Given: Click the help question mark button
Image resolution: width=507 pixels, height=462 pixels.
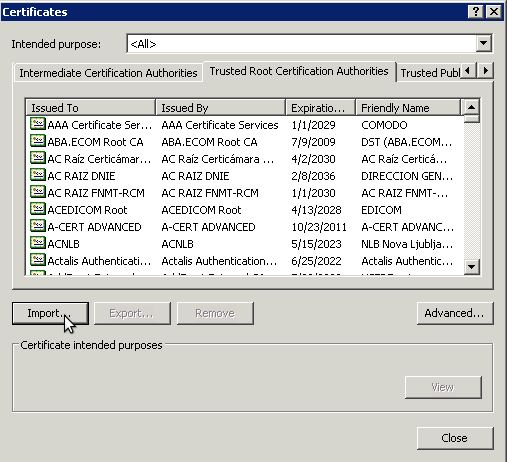Looking at the screenshot, I should 476,12.
